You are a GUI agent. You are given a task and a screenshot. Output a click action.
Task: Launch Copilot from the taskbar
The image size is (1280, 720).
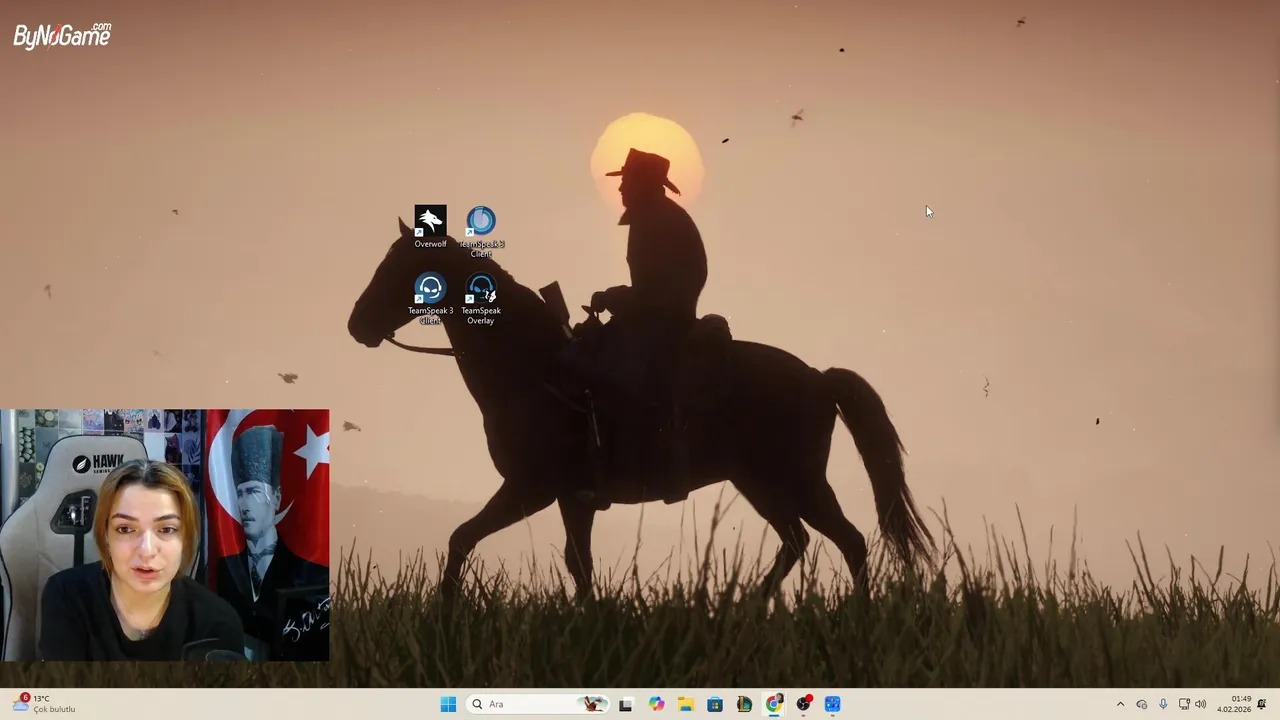tap(656, 704)
